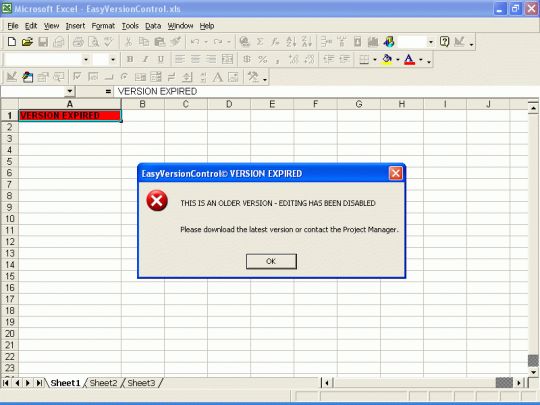This screenshot has height=405, width=540.
Task: Open the Name Box dropdown arrow
Action: [70, 91]
